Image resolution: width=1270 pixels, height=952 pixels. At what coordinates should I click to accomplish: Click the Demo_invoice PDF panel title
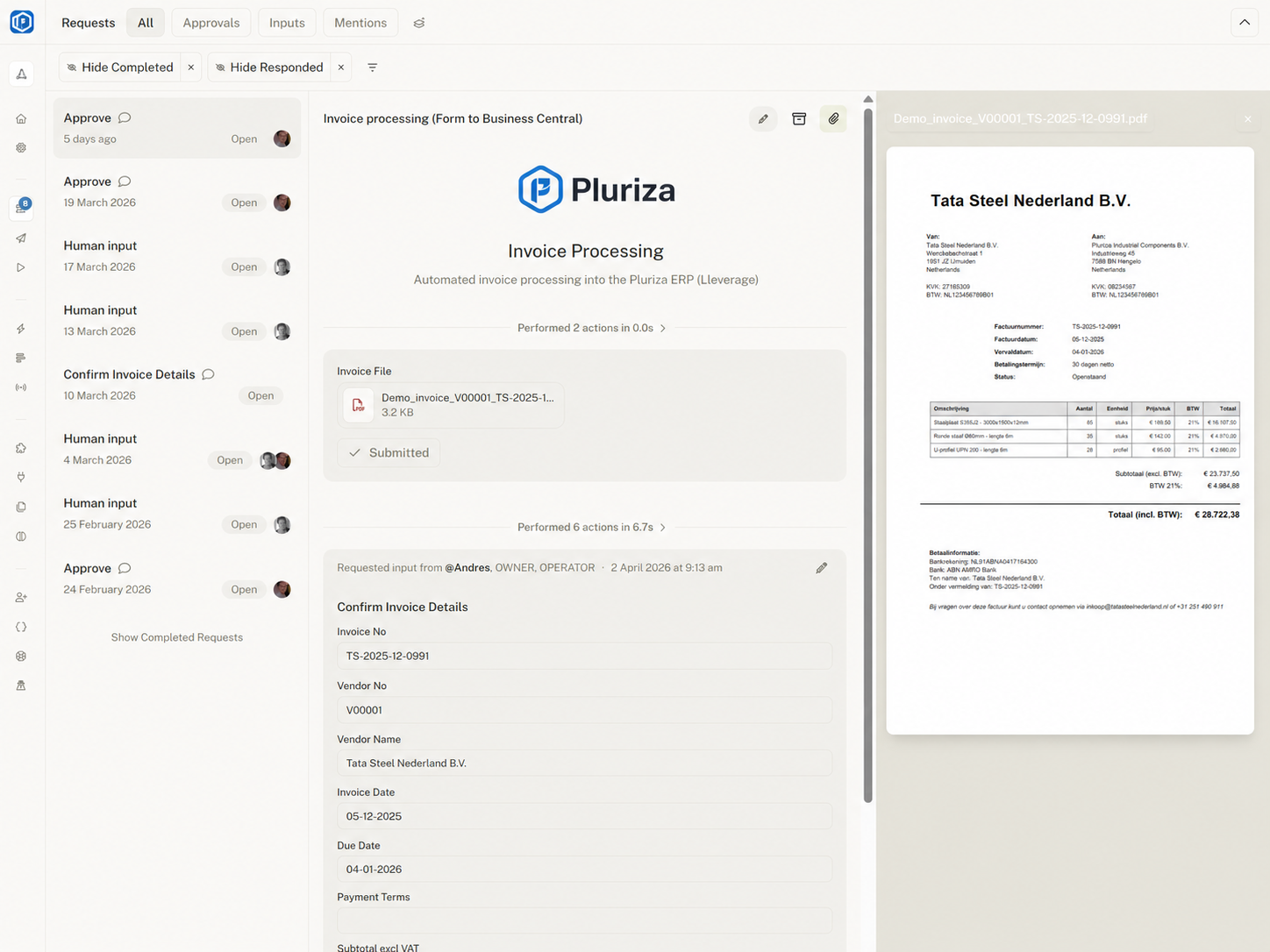pyautogui.click(x=1020, y=118)
